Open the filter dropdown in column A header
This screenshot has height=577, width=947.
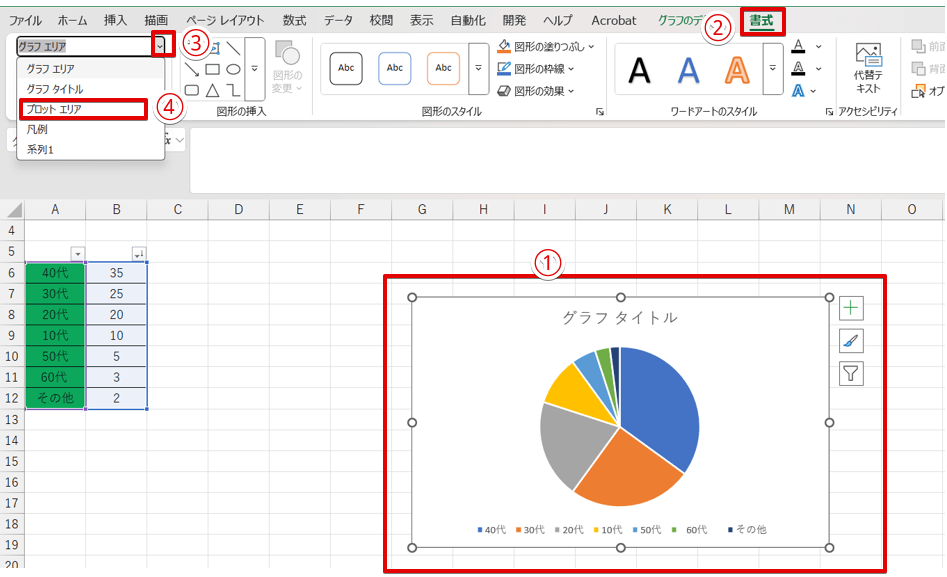(x=78, y=254)
